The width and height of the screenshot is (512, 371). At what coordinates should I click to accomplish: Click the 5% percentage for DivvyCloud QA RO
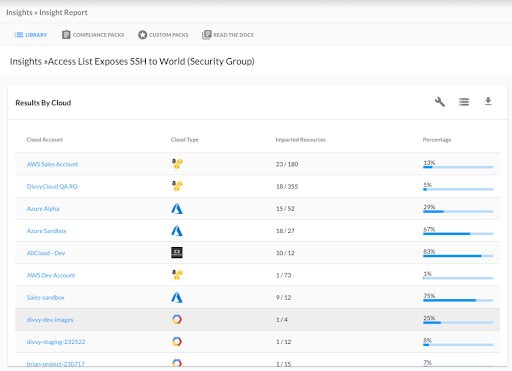click(427, 185)
